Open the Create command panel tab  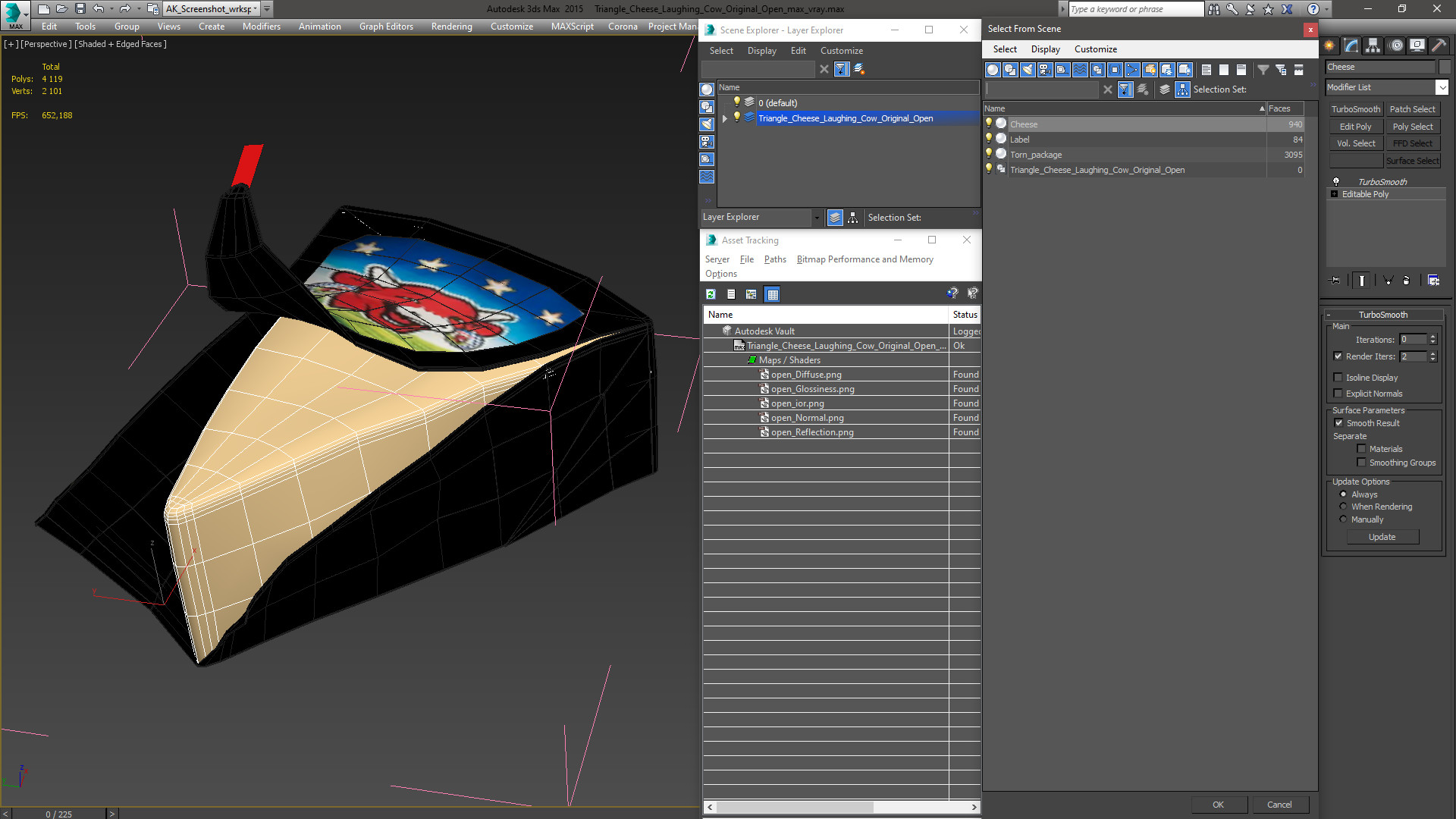coord(1330,45)
